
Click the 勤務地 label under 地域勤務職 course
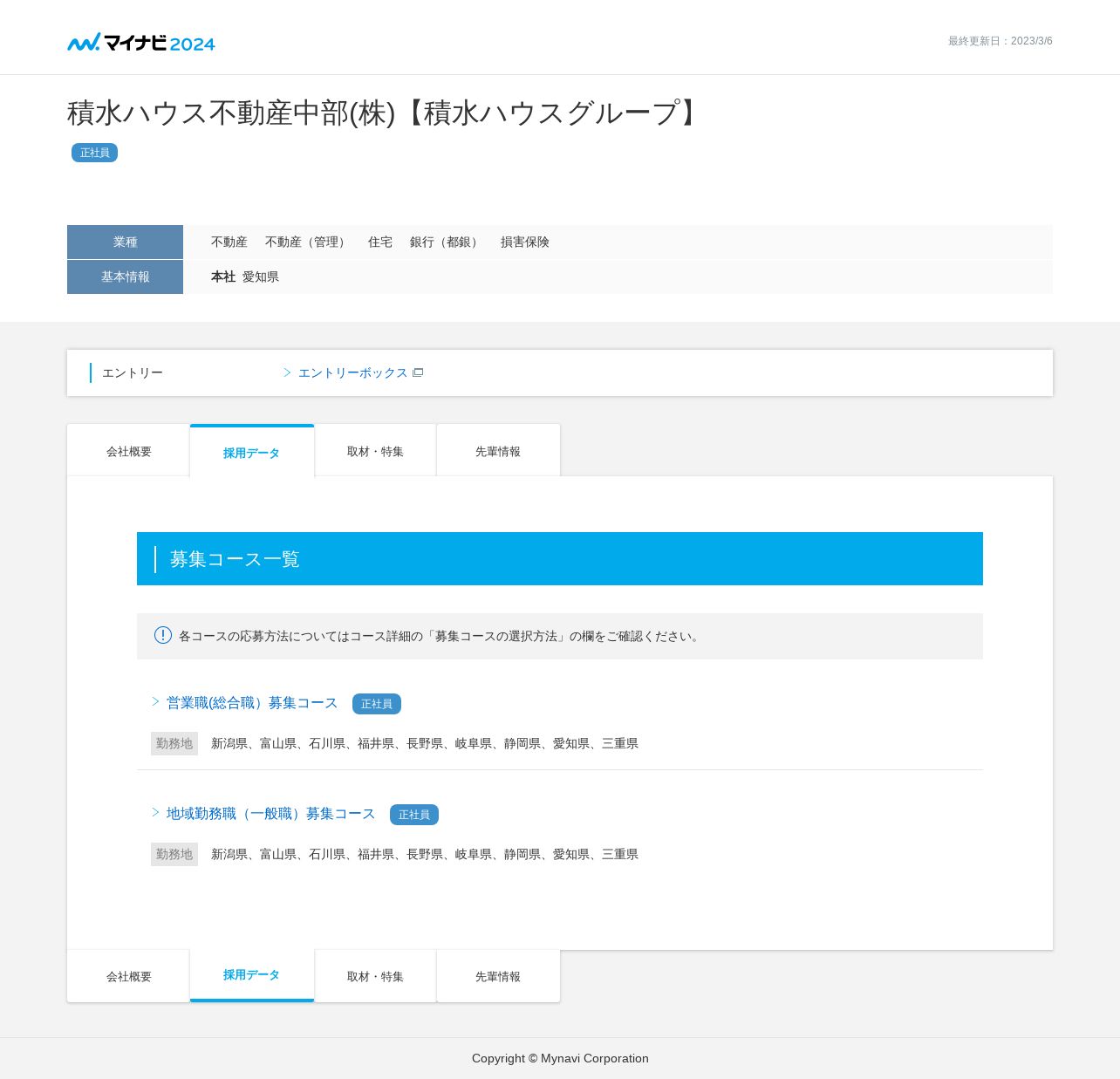pos(174,854)
